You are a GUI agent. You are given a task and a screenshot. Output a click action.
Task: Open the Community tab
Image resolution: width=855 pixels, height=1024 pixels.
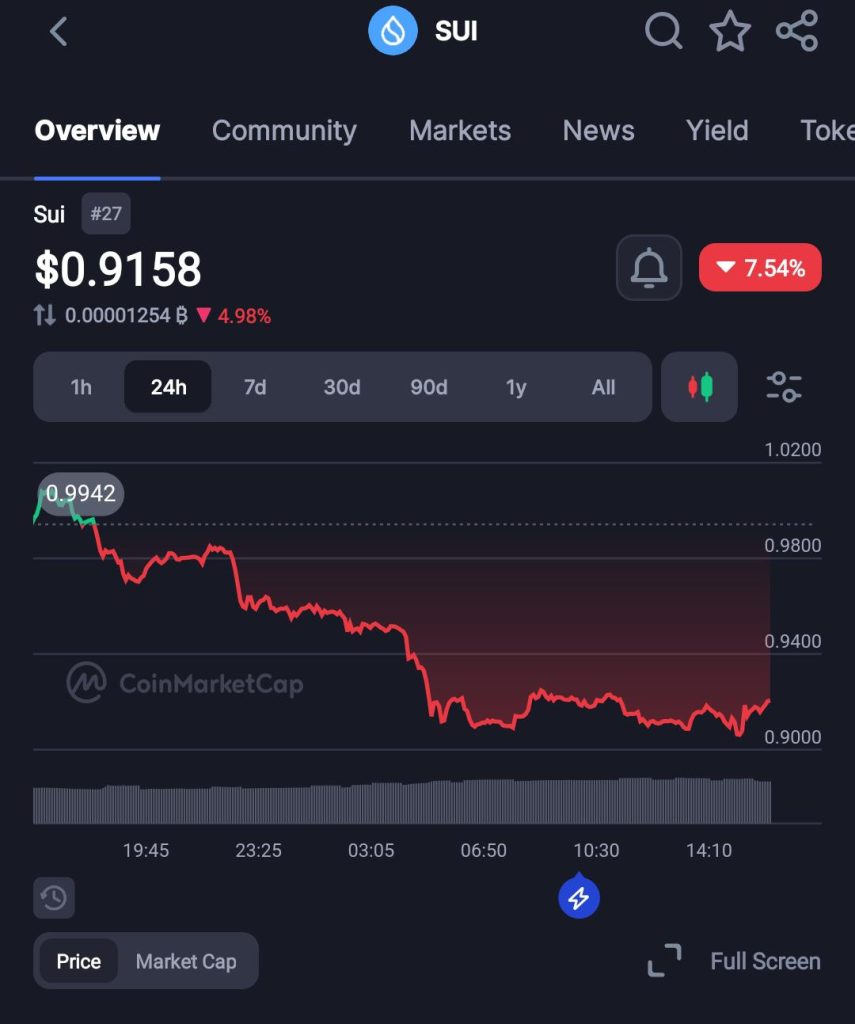[x=284, y=131]
